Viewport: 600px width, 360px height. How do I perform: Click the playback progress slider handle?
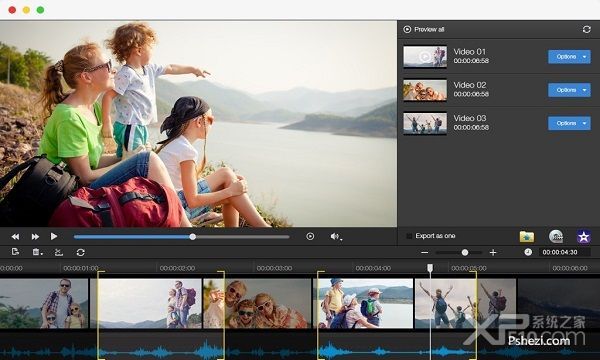click(193, 237)
